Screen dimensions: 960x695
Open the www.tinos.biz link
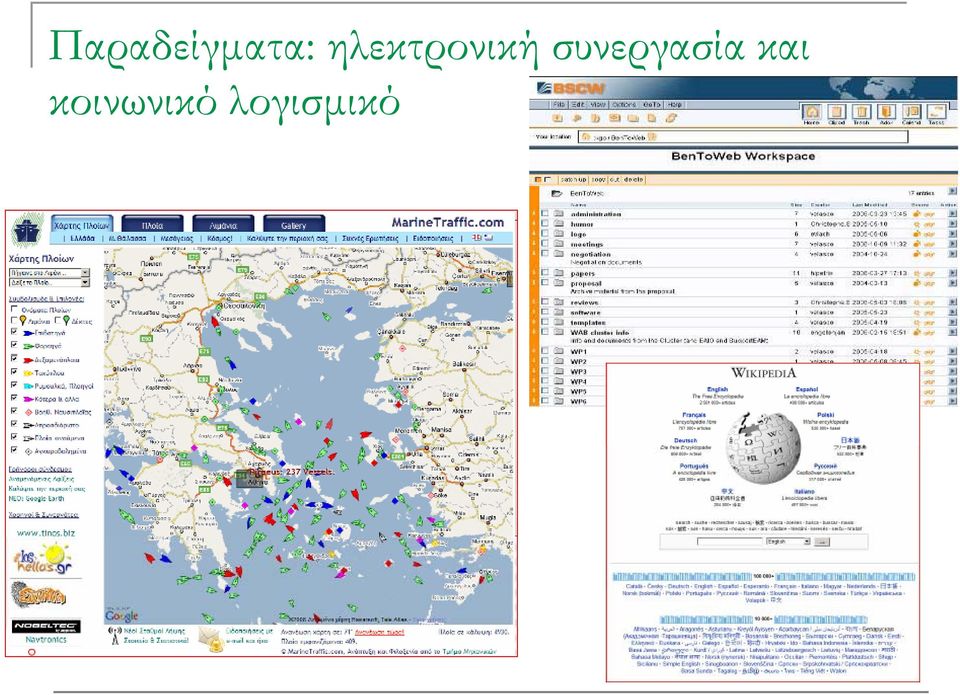46,533
